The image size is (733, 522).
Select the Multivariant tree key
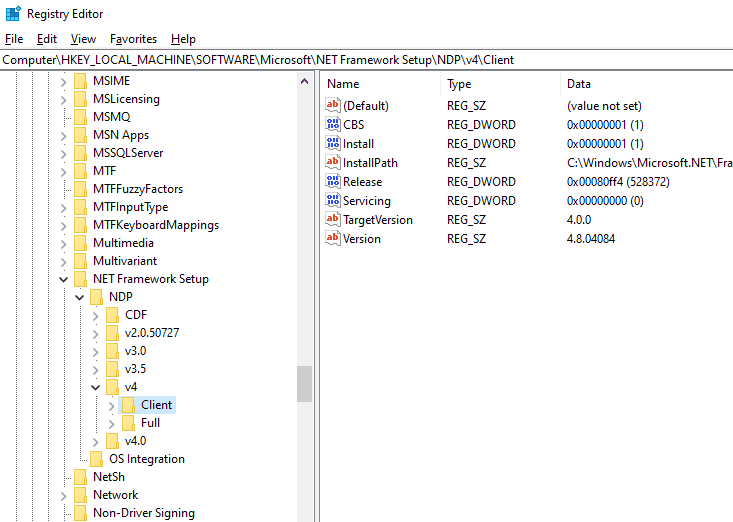click(125, 261)
